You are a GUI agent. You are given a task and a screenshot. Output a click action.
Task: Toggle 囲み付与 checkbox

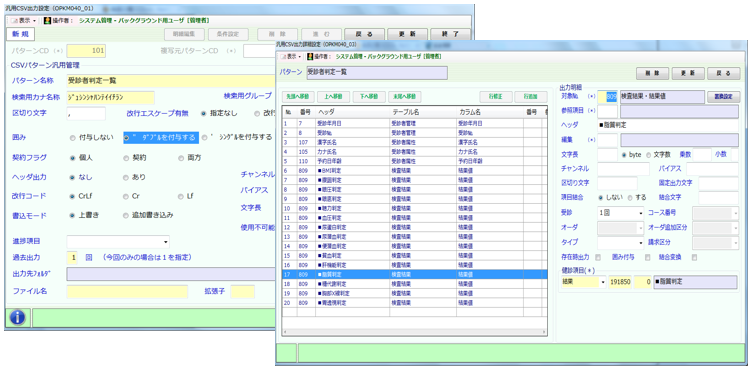pyautogui.click(x=648, y=258)
